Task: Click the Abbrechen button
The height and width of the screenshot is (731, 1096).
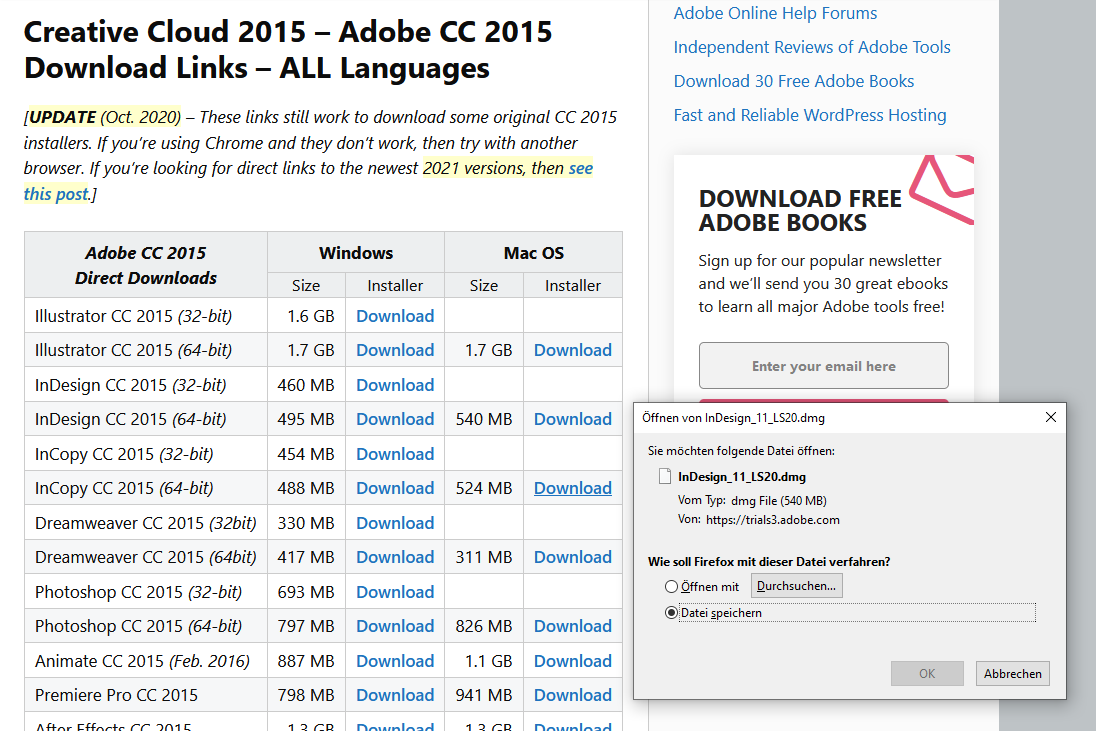Action: pos(1012,673)
